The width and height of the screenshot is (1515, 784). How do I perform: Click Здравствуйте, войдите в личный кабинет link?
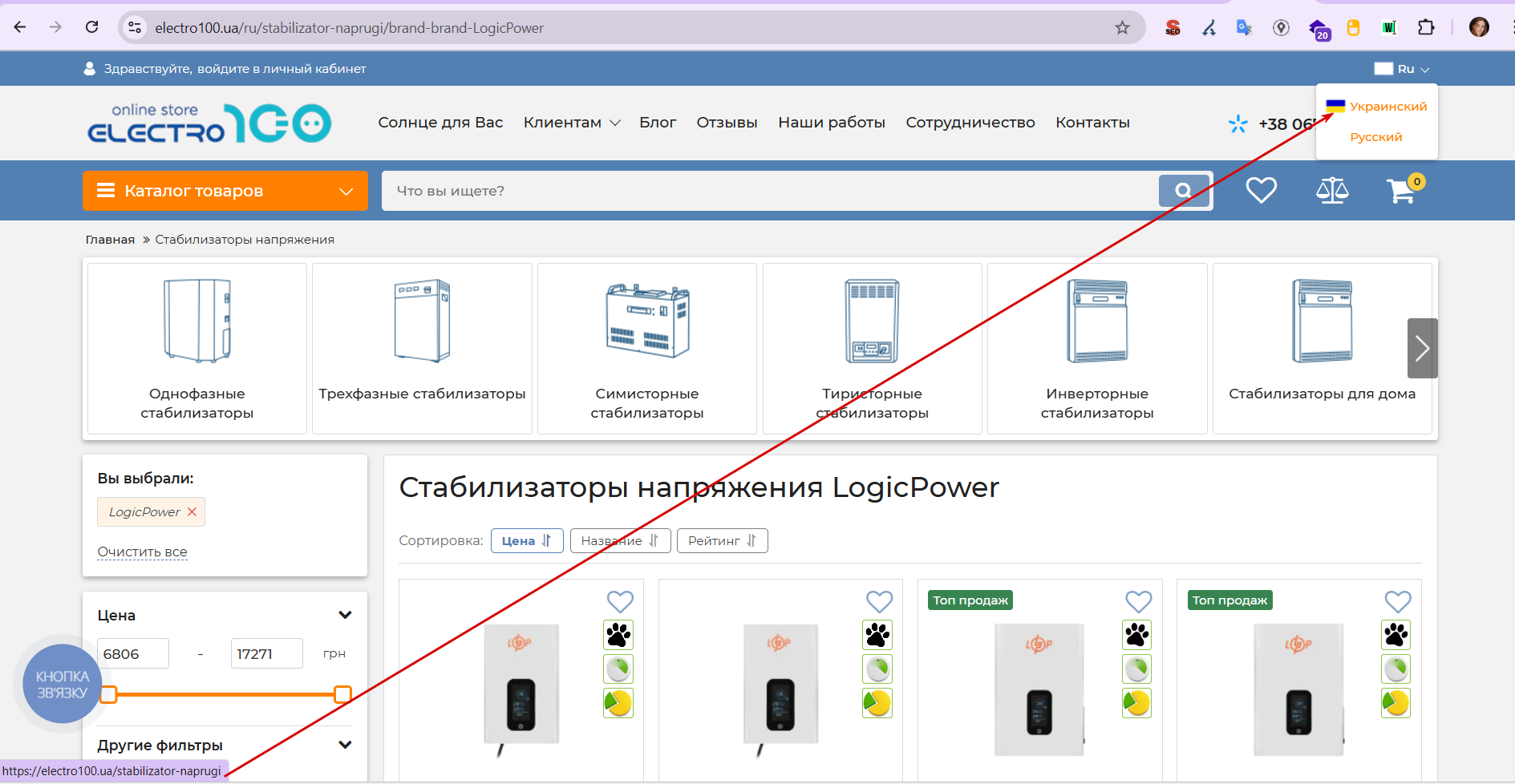(x=235, y=69)
